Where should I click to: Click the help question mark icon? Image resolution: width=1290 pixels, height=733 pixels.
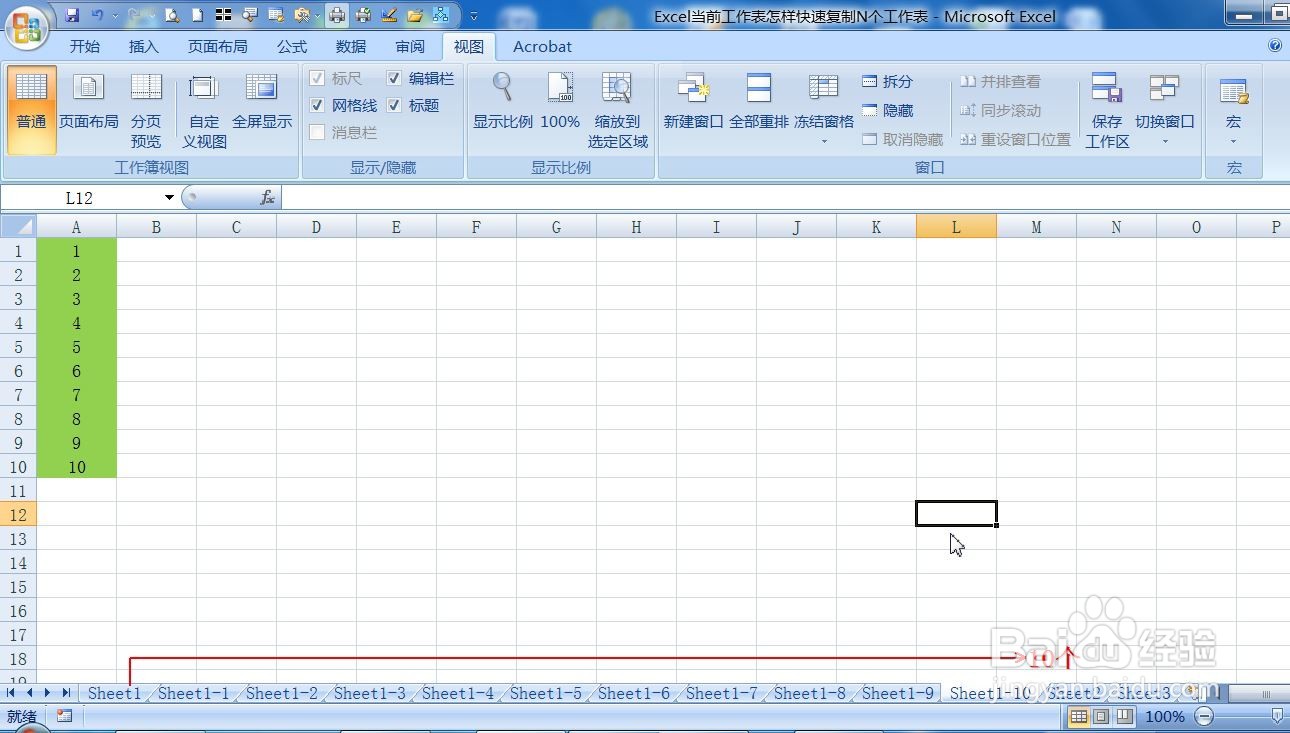click(1274, 45)
